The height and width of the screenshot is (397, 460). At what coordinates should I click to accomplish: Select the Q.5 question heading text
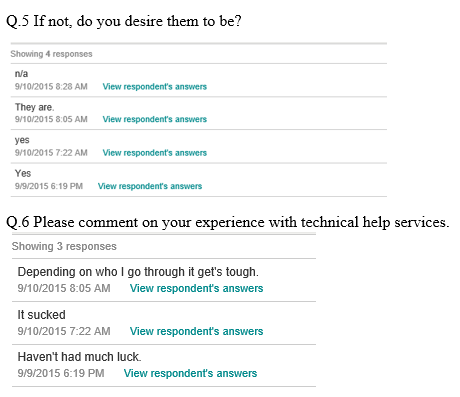point(124,21)
